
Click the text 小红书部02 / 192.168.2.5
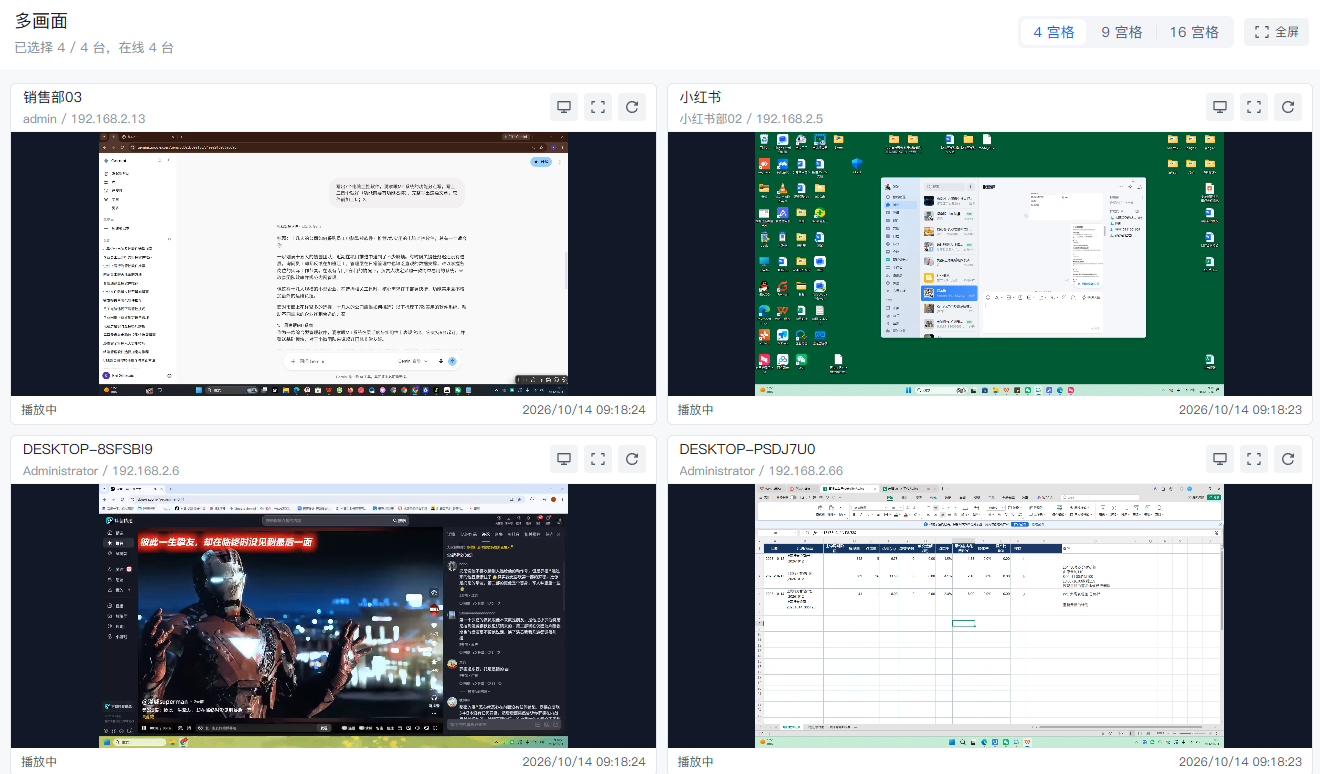pos(751,118)
